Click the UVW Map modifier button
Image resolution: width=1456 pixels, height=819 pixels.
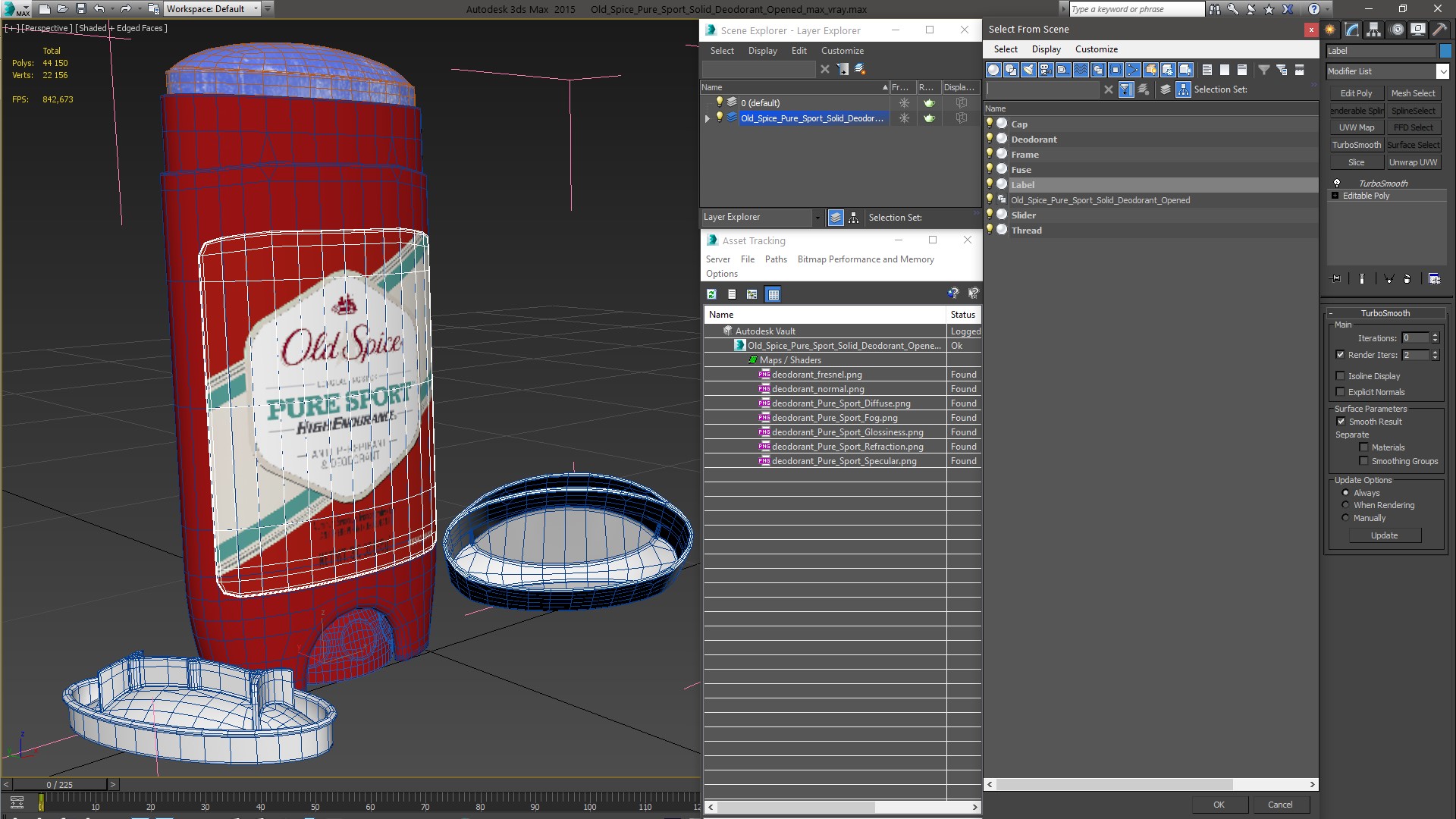(1356, 127)
